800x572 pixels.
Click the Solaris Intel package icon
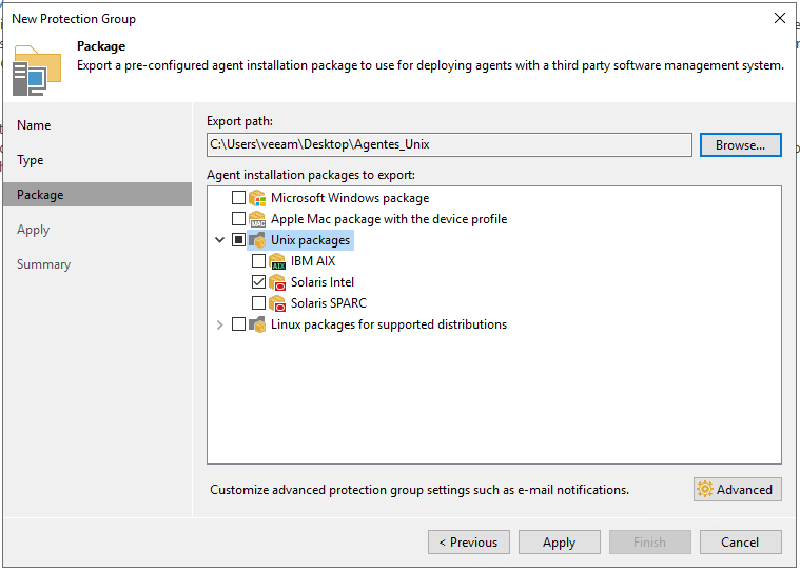coord(278,282)
